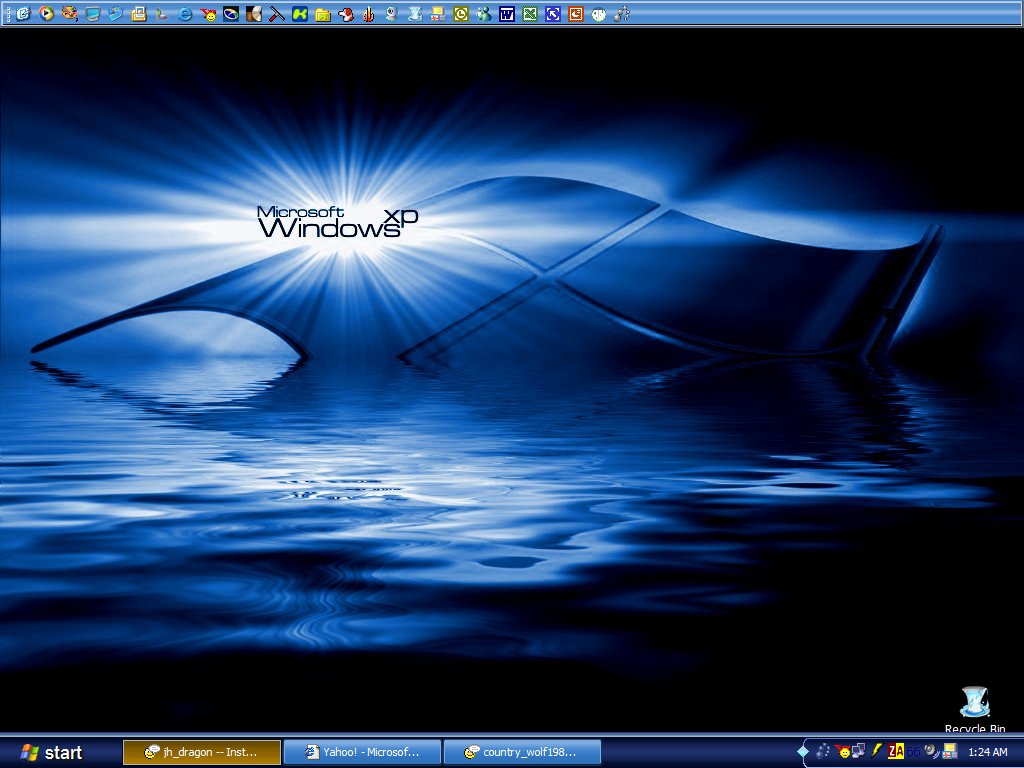The image size is (1024, 768).
Task: Click the blue diagonal arrows icon in the top toolbar
Action: (552, 13)
